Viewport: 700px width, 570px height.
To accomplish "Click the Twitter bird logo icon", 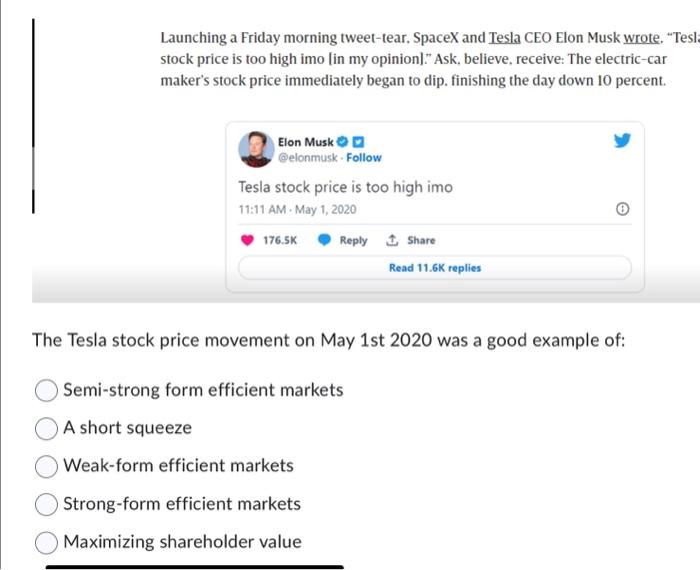I will tap(622, 140).
